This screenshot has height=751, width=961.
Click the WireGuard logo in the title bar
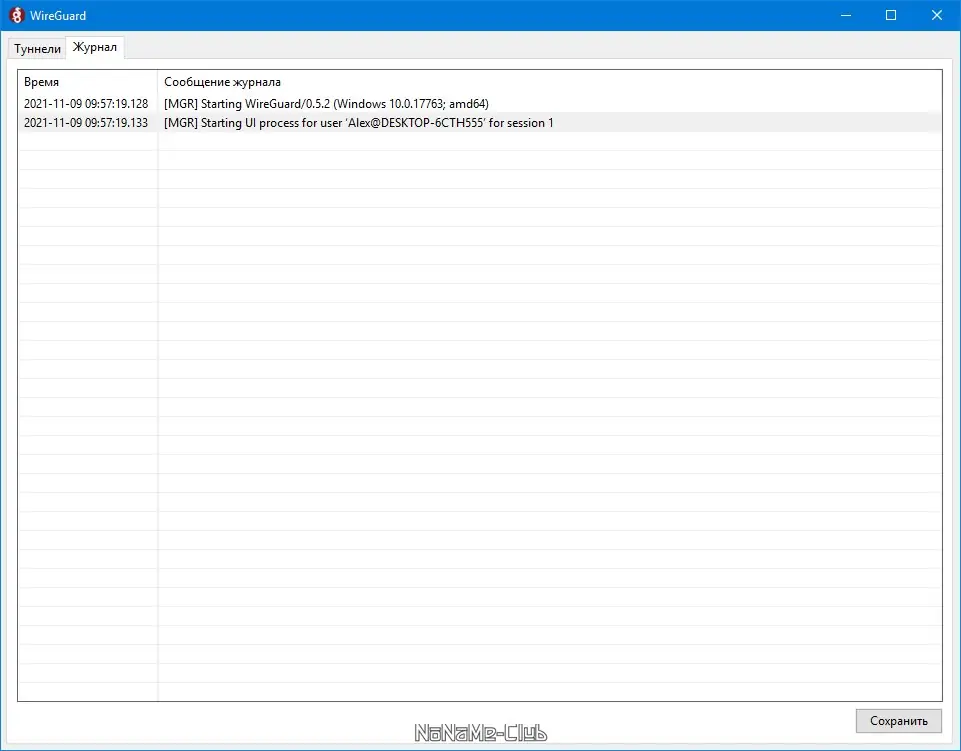point(17,15)
